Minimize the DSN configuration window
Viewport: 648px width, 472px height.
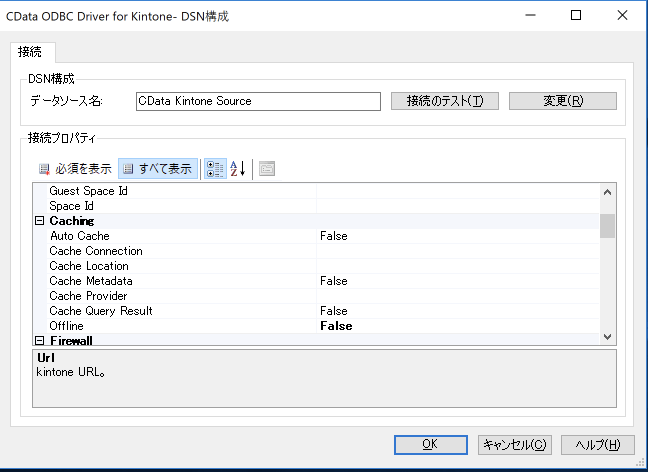pyautogui.click(x=530, y=16)
